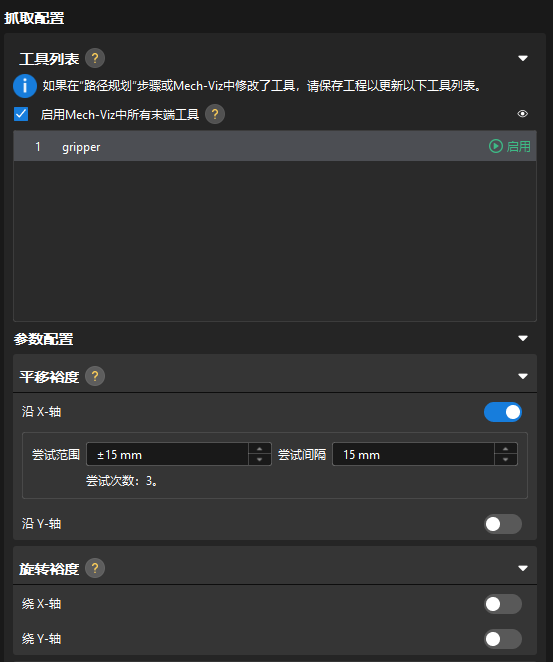Uncheck 启用Mech-Viz中所有末端工具 checkbox

tap(21, 114)
